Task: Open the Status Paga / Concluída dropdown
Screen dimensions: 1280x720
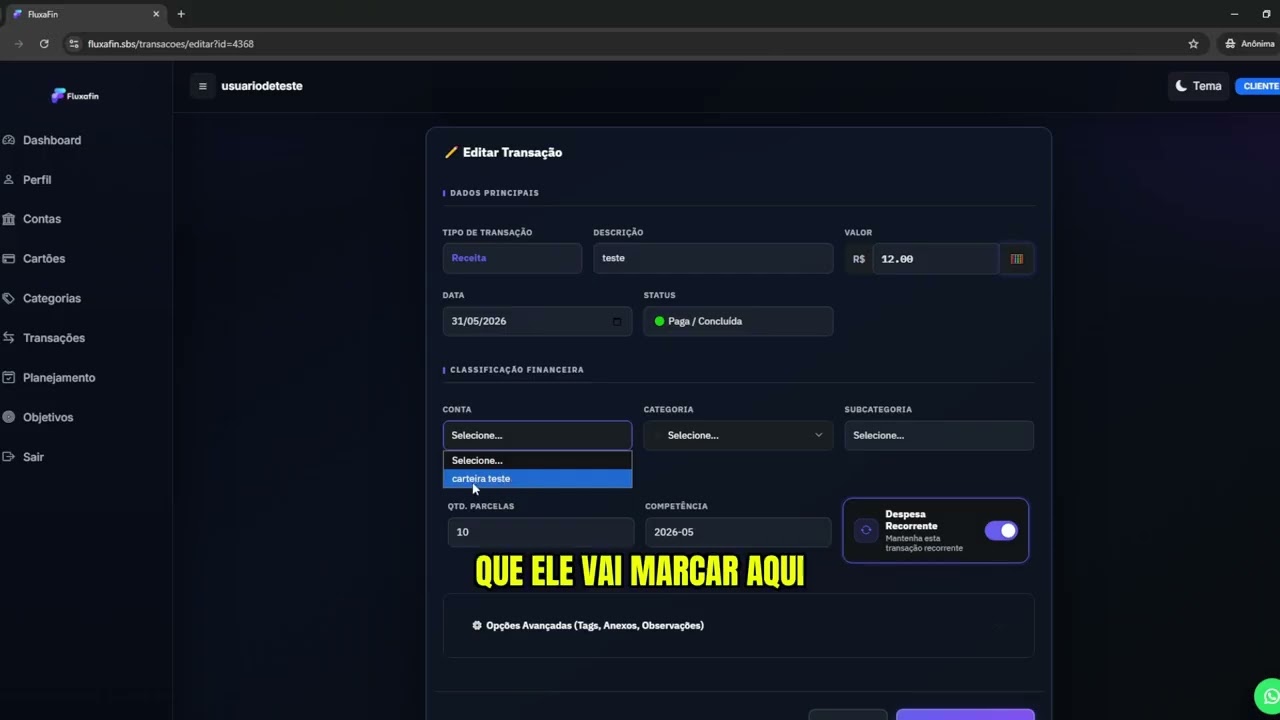Action: click(x=738, y=321)
